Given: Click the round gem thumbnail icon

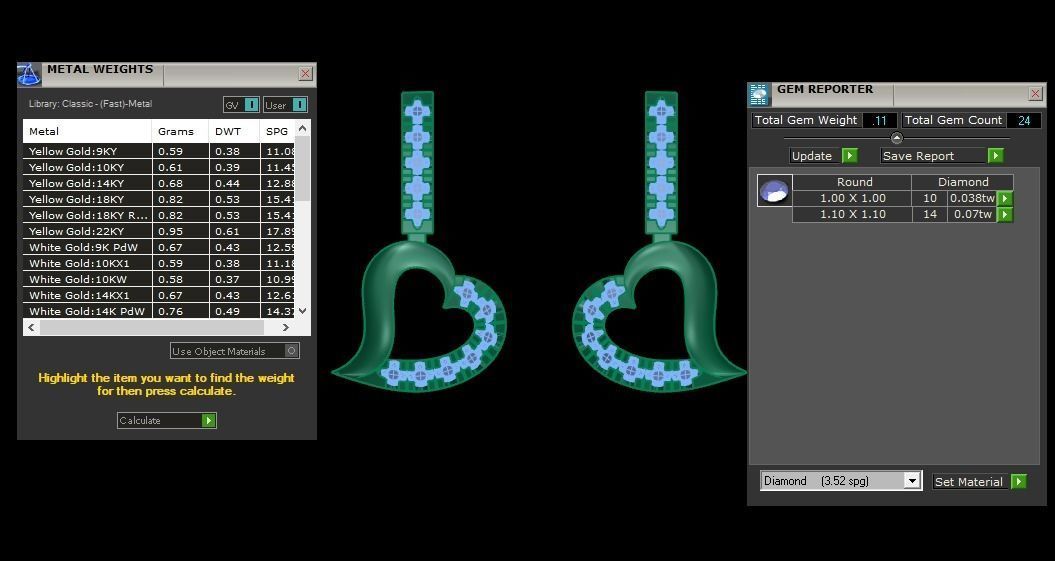Looking at the screenshot, I should [x=774, y=190].
